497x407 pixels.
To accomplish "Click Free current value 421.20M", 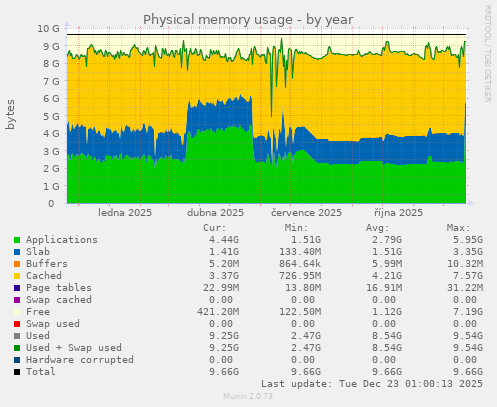I will point(218,312).
